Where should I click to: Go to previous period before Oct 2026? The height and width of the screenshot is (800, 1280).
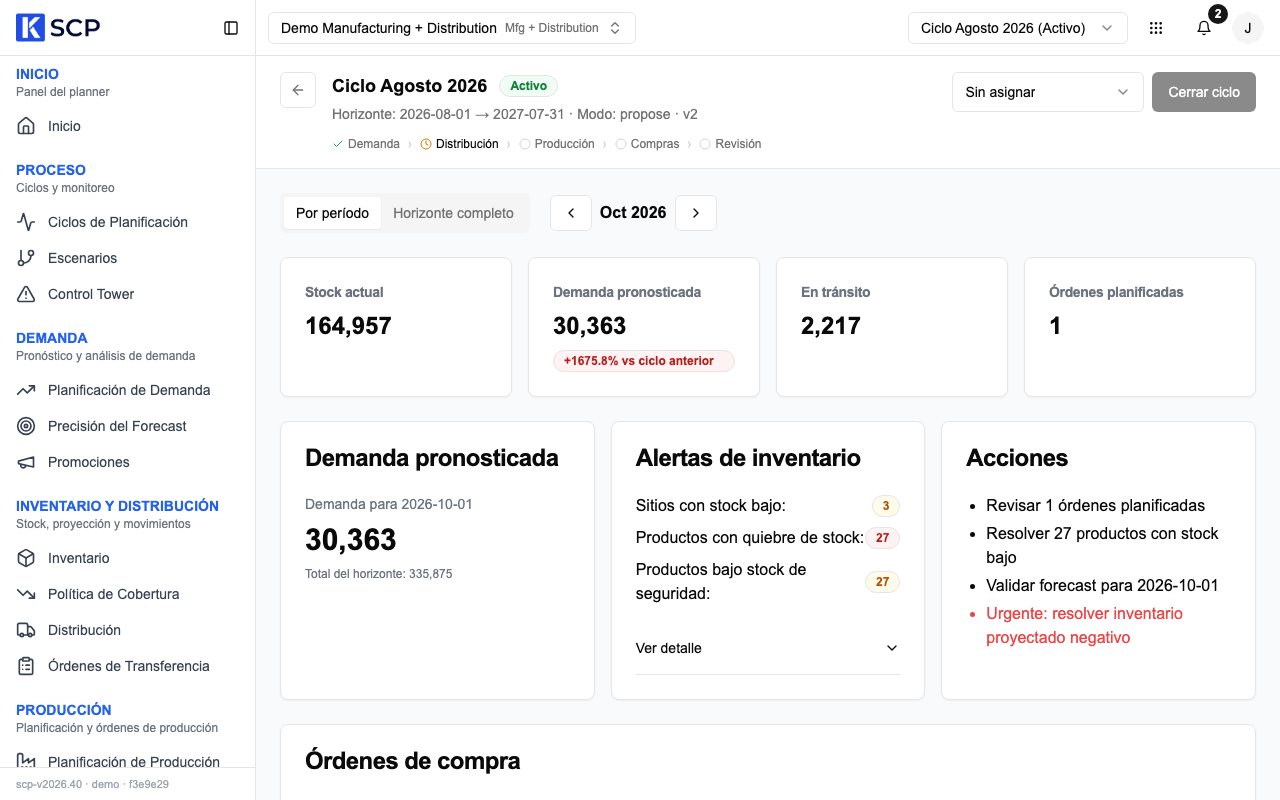pos(571,213)
